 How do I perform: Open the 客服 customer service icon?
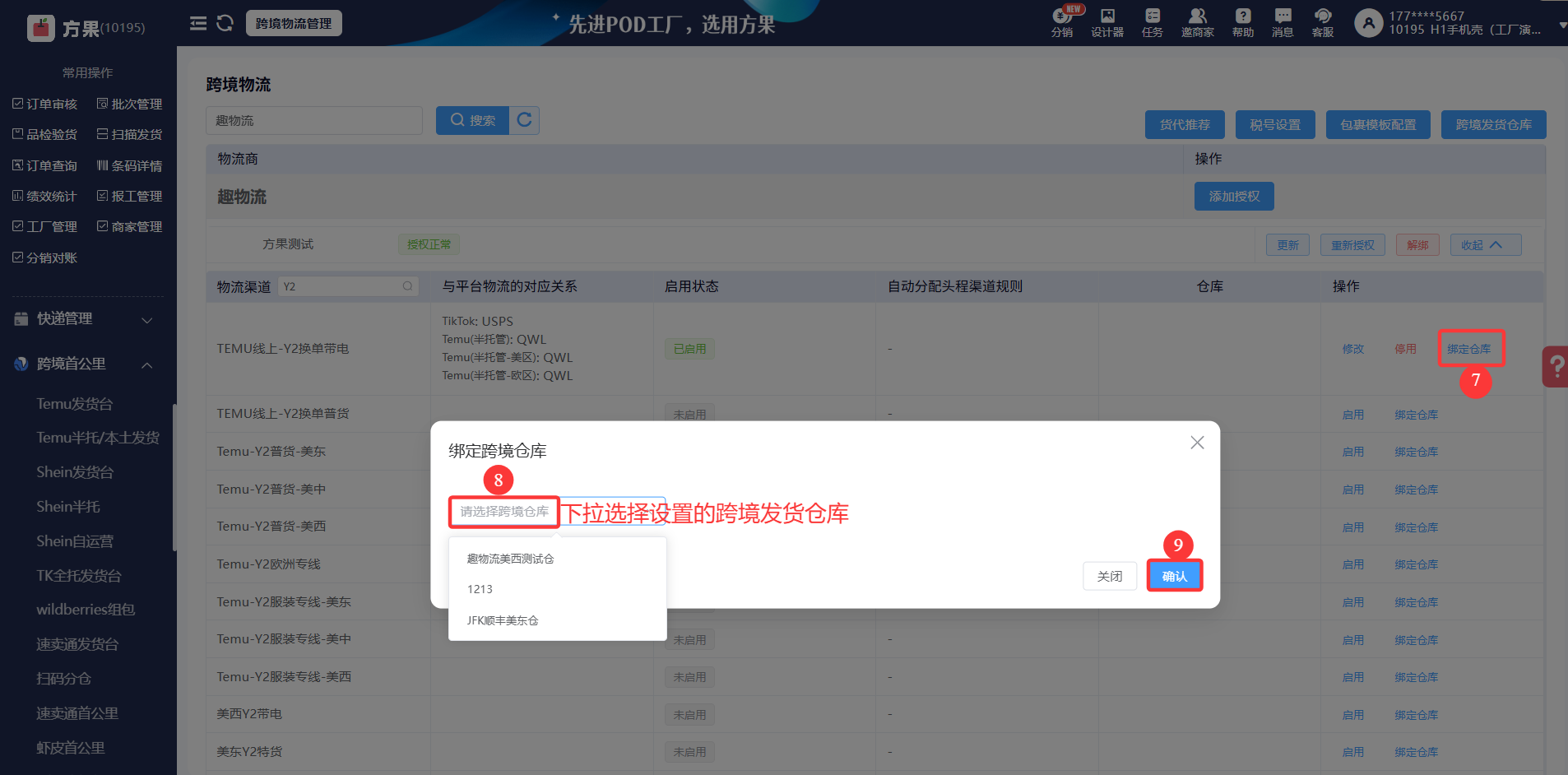(x=1323, y=22)
